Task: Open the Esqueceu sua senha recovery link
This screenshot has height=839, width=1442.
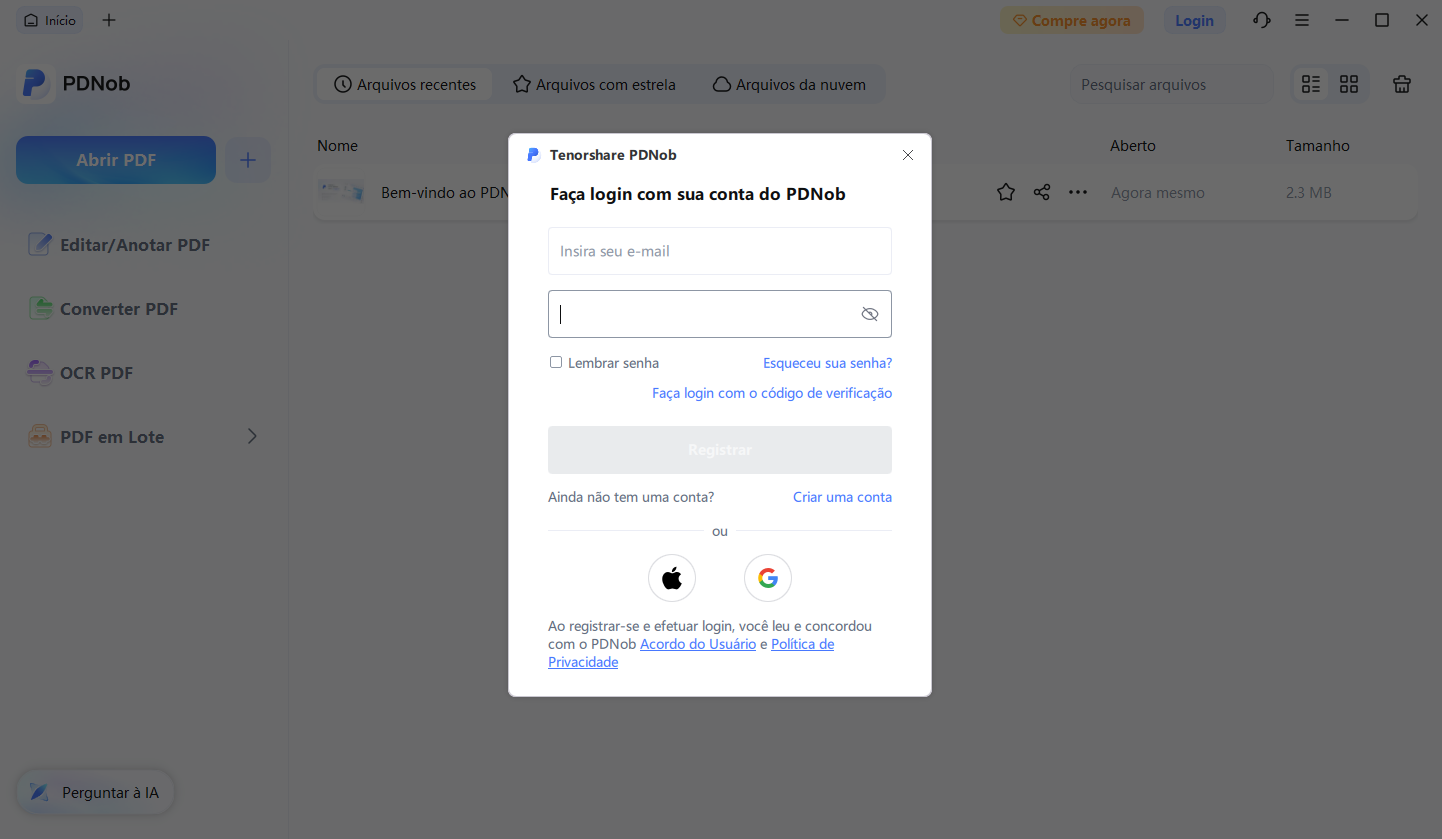Action: point(827,362)
